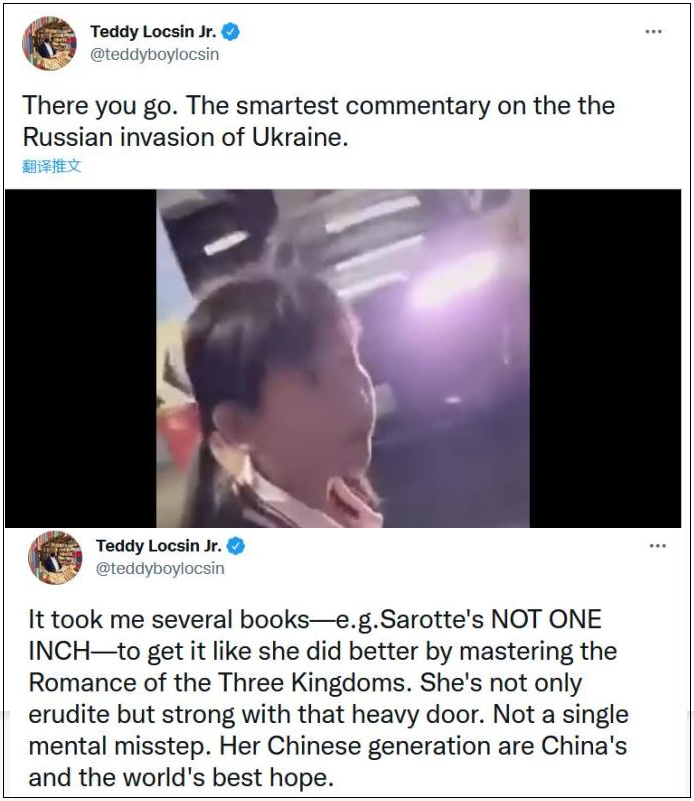Click Teddy Locsin Jr. name in first tweet
Image resolution: width=694 pixels, height=801 pixels.
(154, 32)
